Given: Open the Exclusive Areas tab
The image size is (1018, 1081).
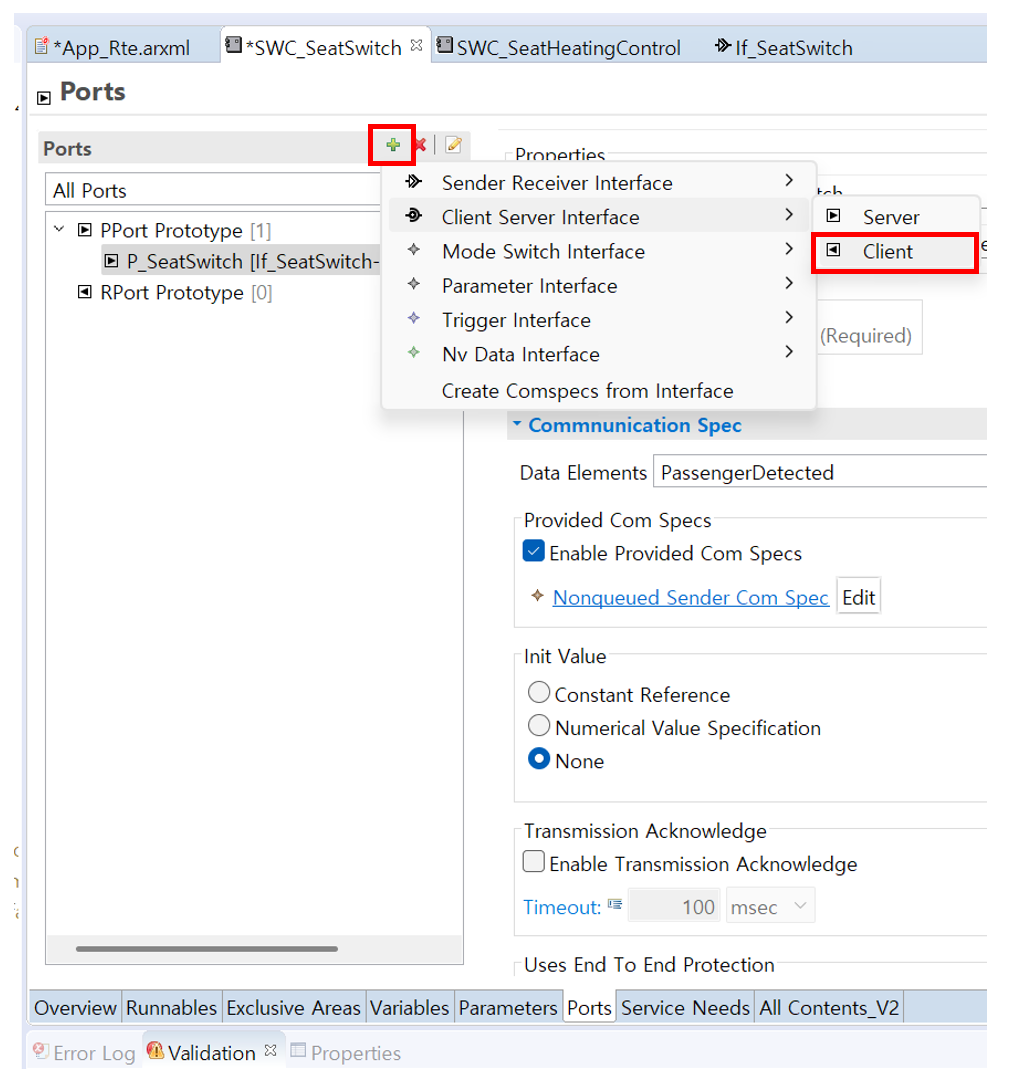Looking at the screenshot, I should tap(294, 1008).
